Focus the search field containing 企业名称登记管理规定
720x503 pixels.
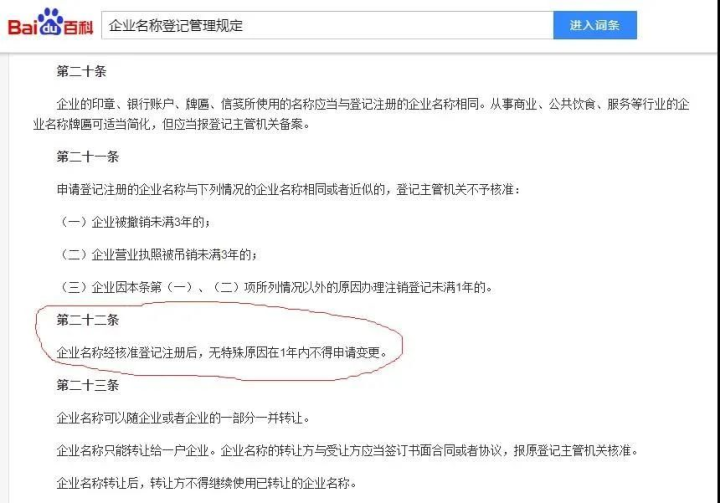(327, 25)
